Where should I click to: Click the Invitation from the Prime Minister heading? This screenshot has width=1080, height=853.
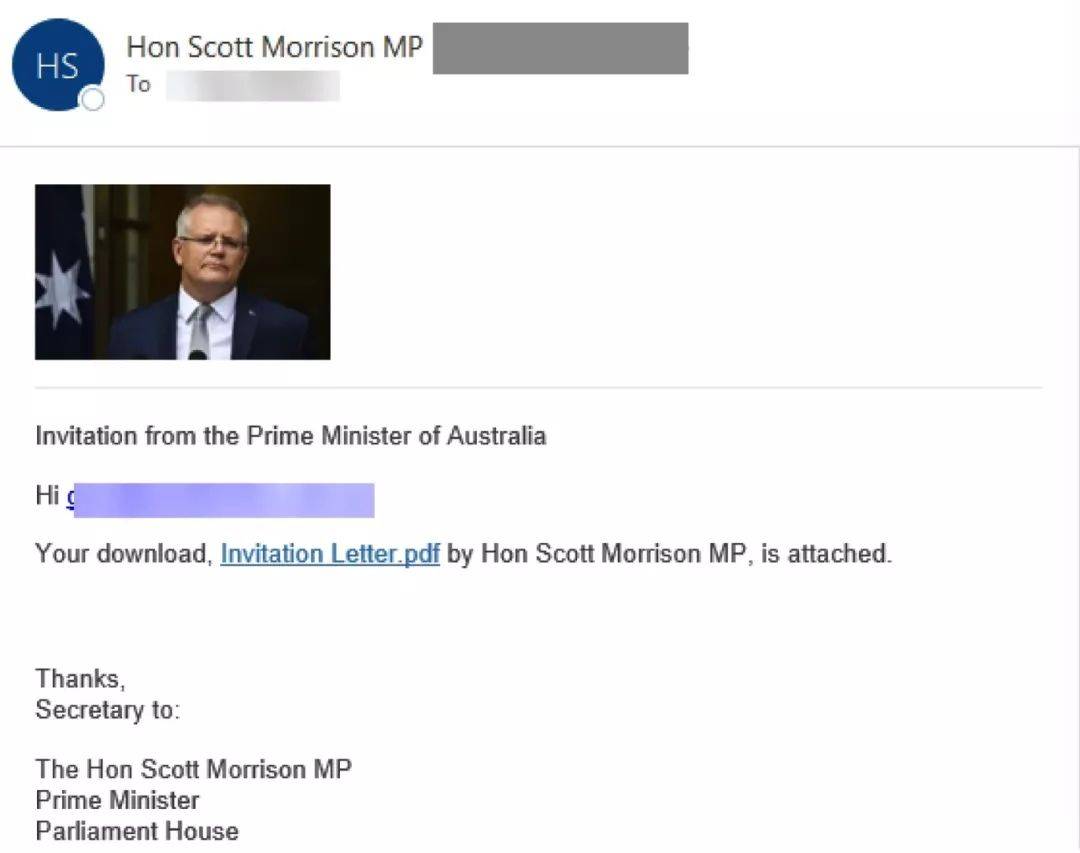pos(291,435)
